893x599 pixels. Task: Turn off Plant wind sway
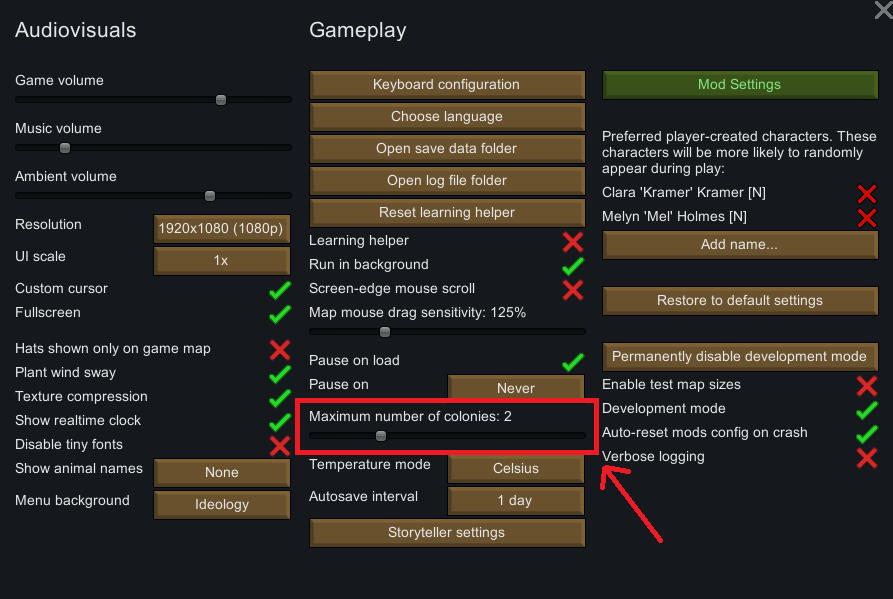pyautogui.click(x=279, y=374)
